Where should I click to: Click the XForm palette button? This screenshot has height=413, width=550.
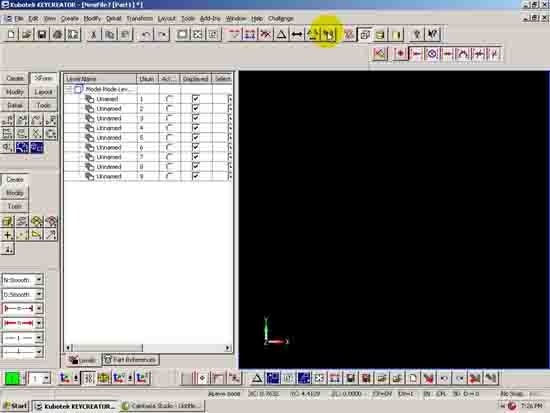(x=43, y=78)
